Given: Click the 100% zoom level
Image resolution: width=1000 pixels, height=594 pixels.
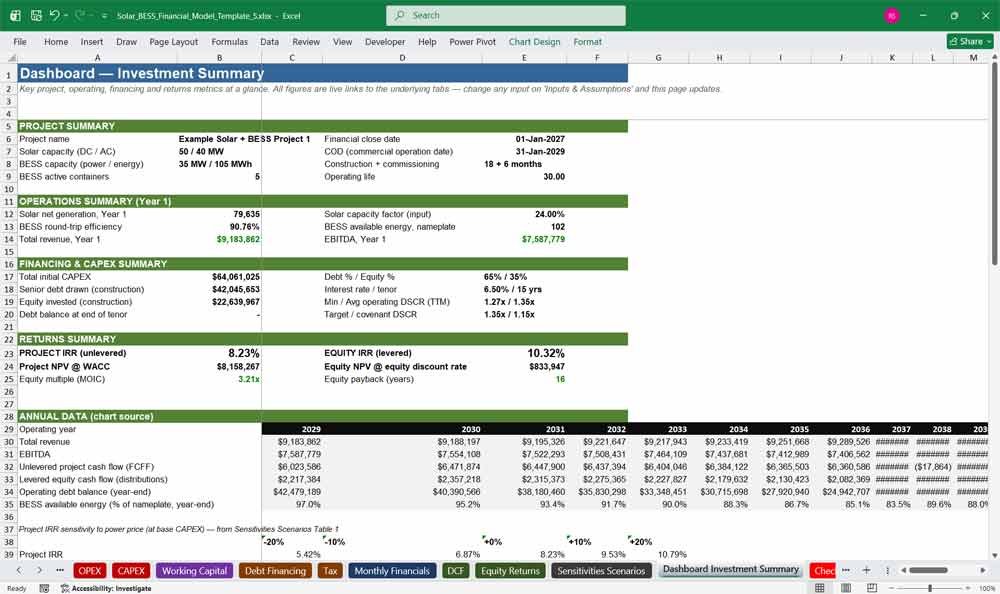Looking at the screenshot, I should tap(987, 588).
